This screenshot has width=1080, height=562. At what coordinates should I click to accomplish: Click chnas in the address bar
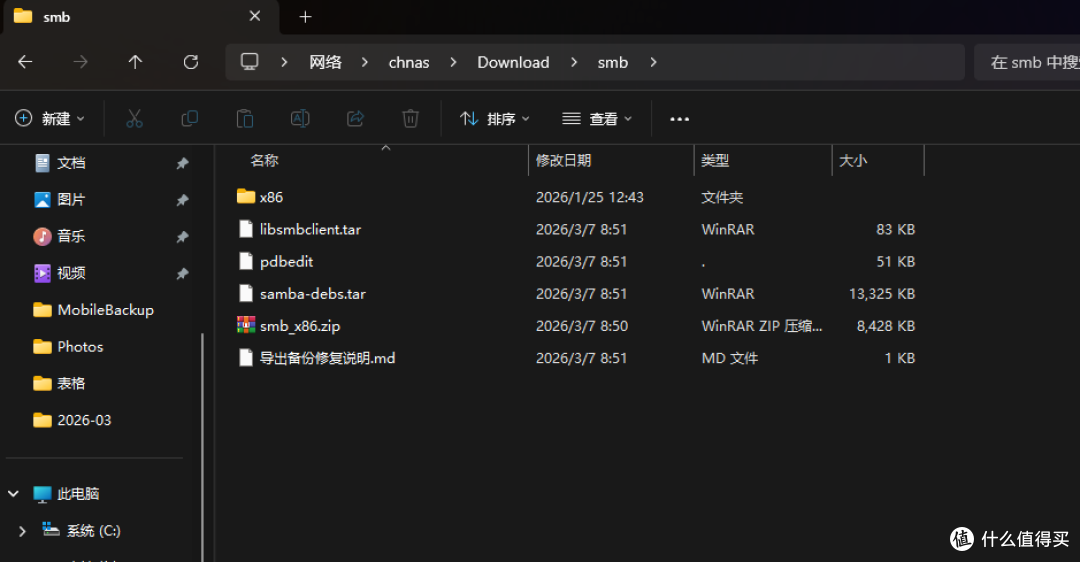click(408, 62)
